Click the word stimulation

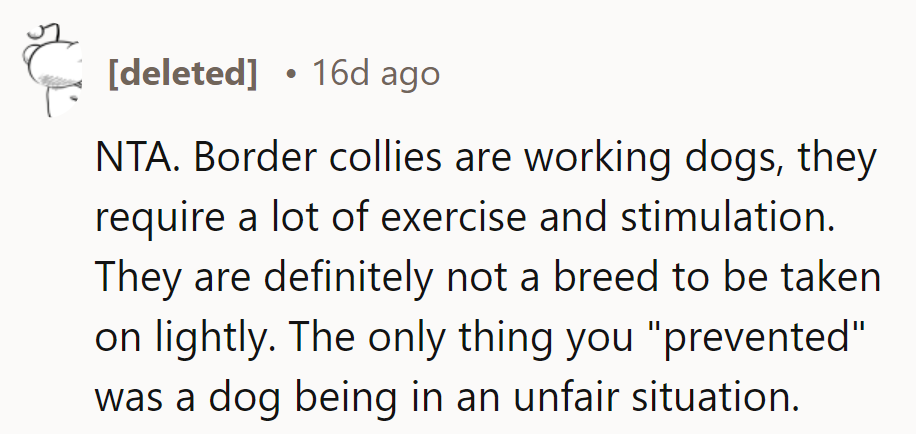tap(726, 218)
